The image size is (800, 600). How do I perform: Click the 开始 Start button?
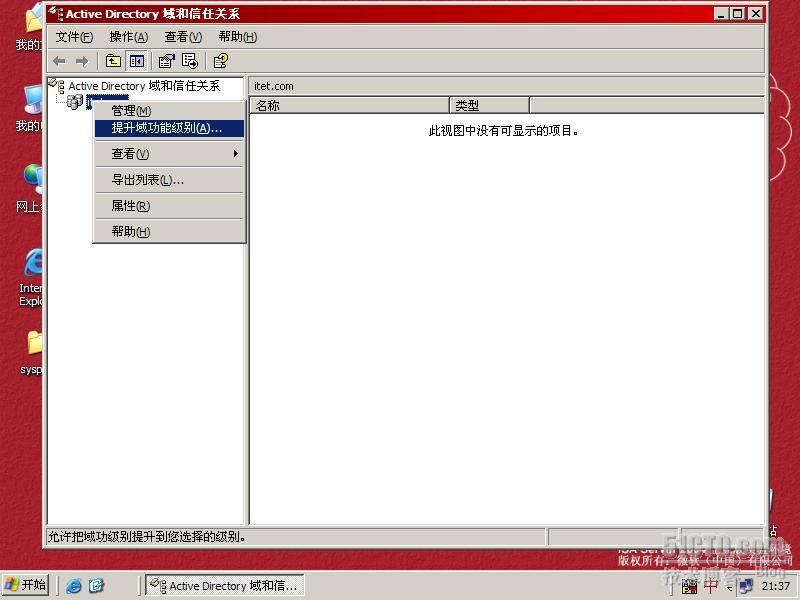[x=26, y=585]
